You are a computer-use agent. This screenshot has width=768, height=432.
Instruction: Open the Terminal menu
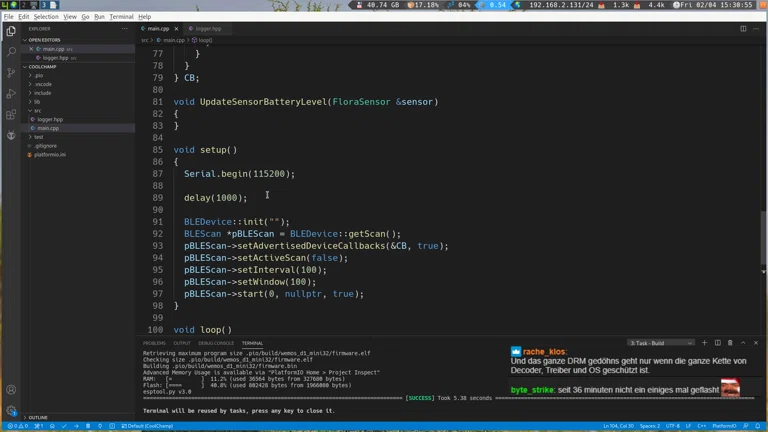121,17
